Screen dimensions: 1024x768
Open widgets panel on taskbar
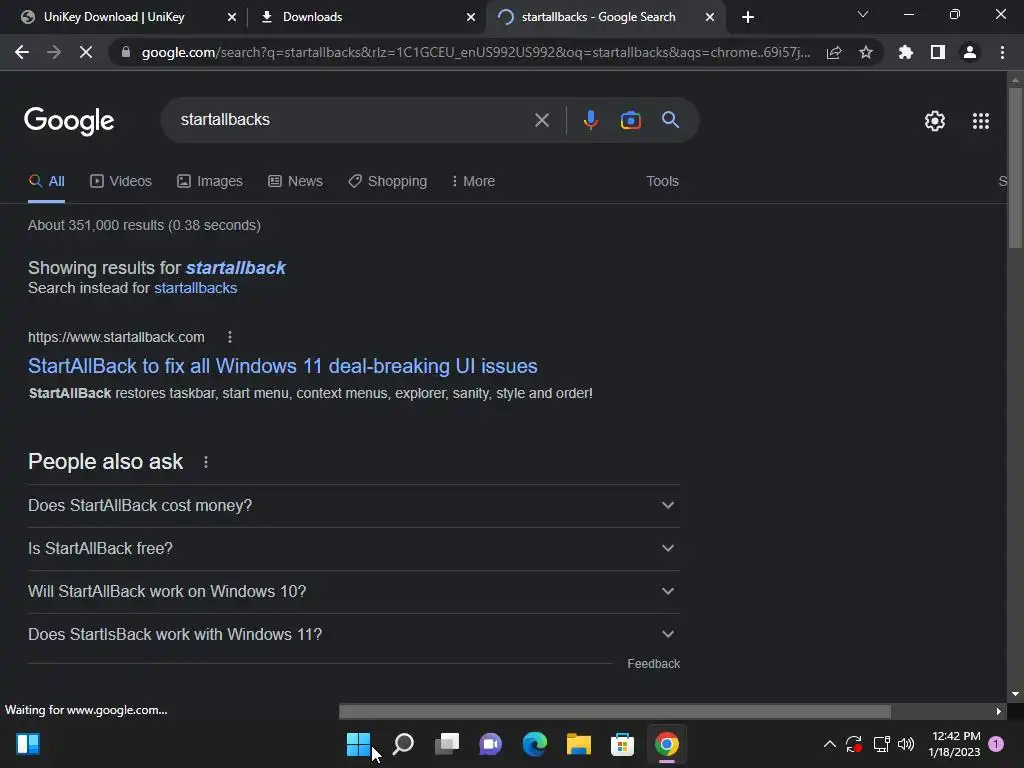[x=28, y=744]
